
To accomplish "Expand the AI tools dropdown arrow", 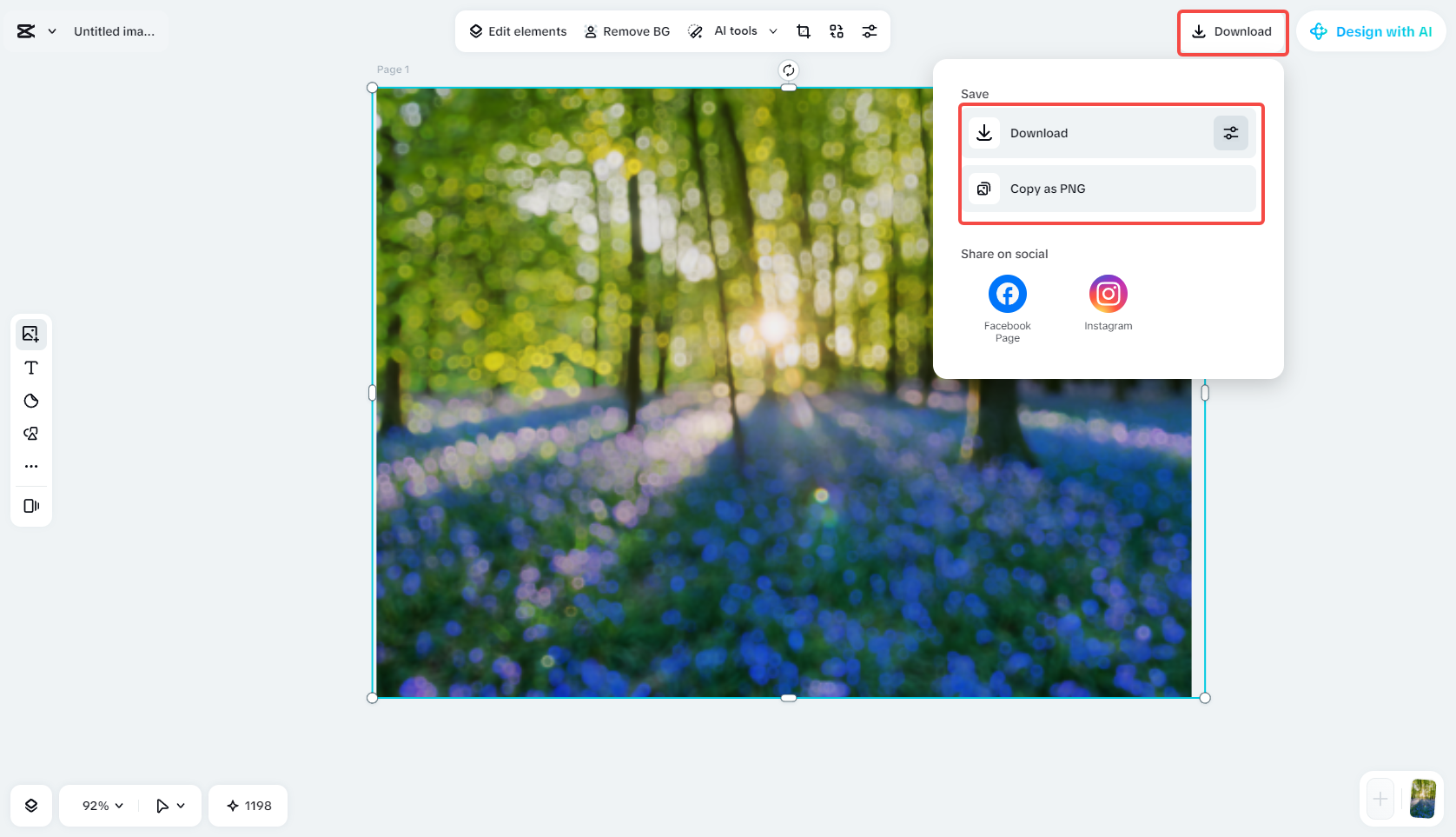I will click(773, 31).
